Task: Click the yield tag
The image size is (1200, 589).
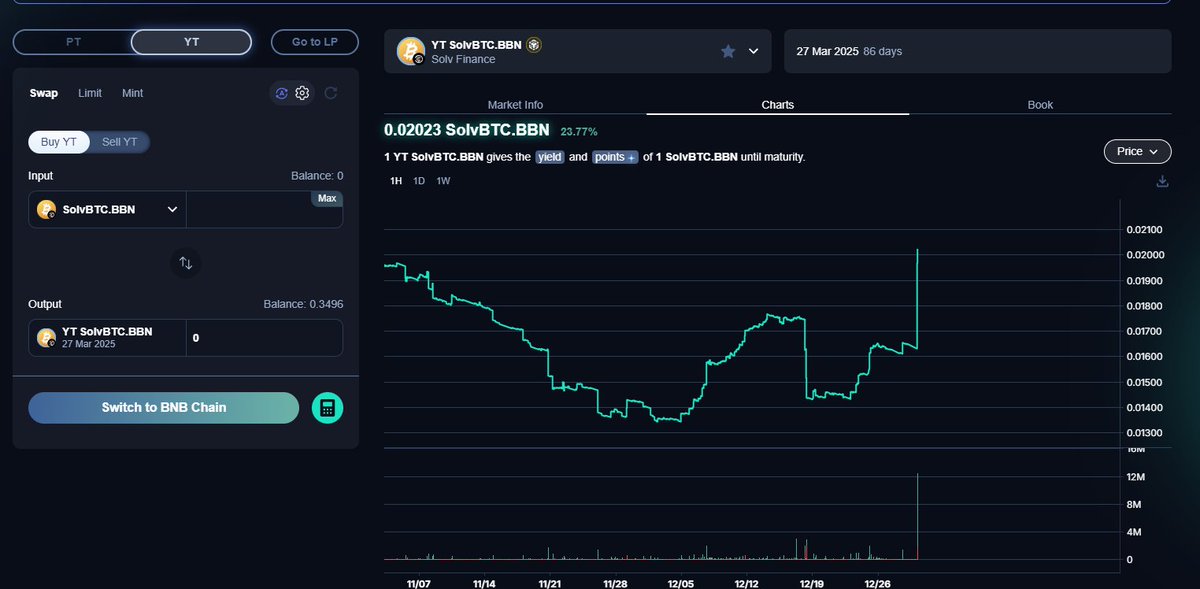Action: pos(549,157)
